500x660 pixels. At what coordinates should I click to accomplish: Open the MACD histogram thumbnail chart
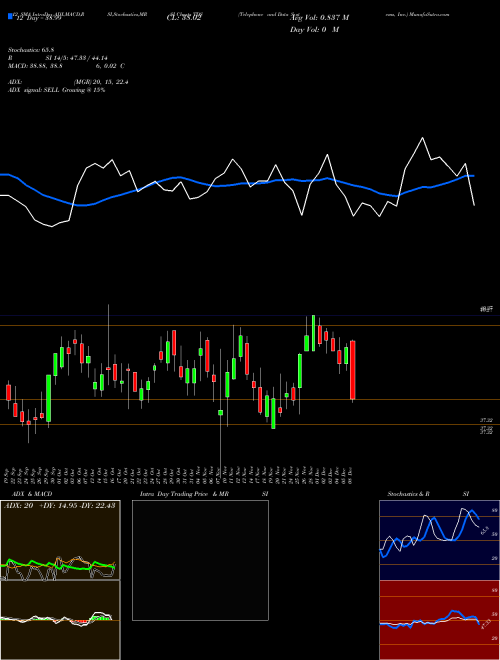pyautogui.click(x=60, y=620)
